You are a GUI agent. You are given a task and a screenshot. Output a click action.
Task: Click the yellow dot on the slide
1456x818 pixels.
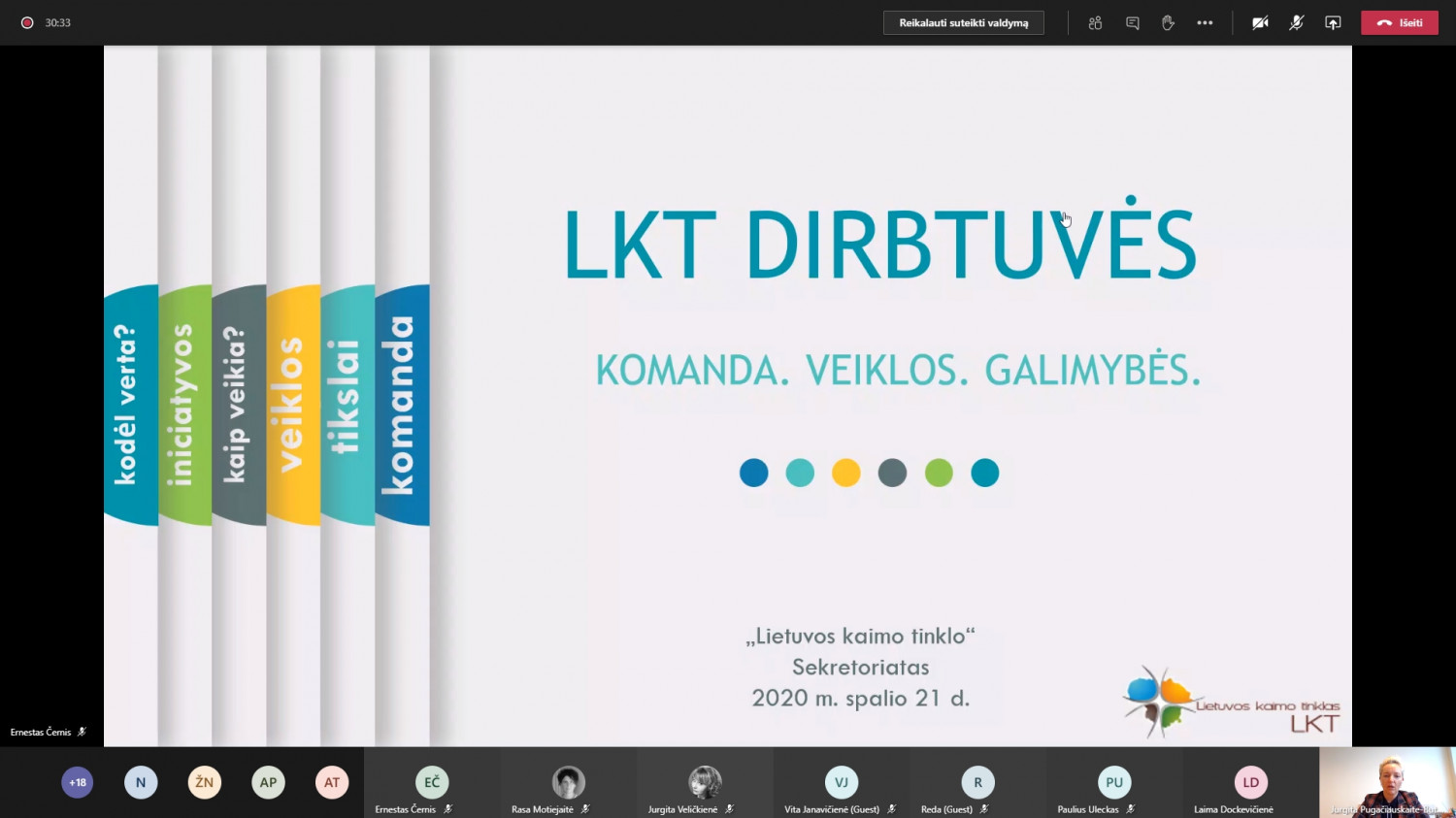click(x=845, y=473)
